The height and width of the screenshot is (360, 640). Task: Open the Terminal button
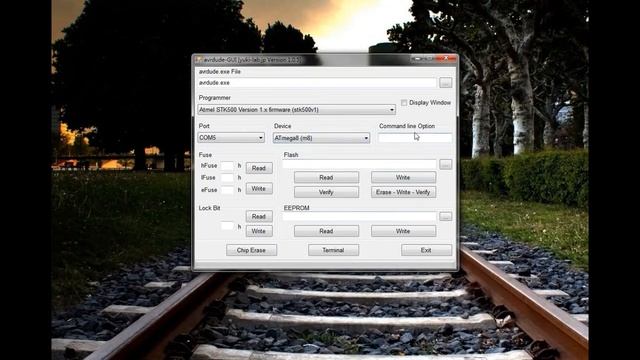pyautogui.click(x=333, y=250)
